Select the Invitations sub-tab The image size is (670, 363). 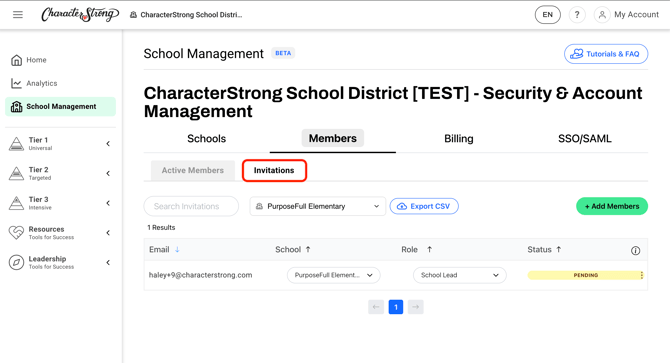click(274, 170)
